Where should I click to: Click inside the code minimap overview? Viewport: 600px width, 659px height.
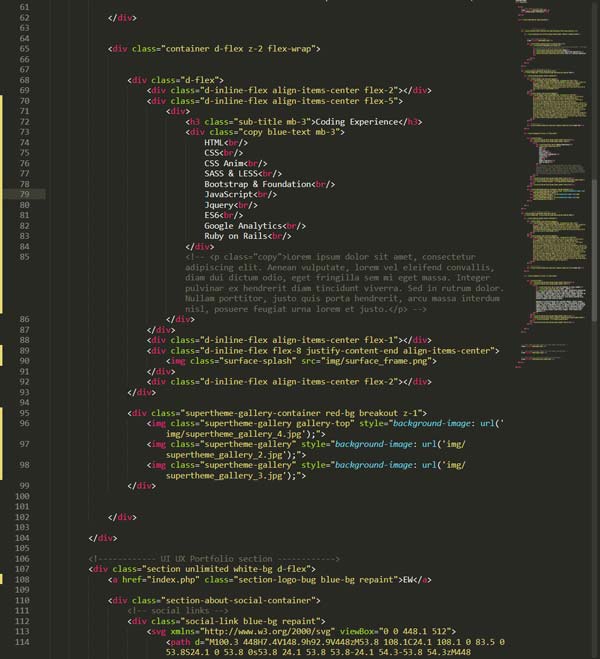(x=552, y=185)
